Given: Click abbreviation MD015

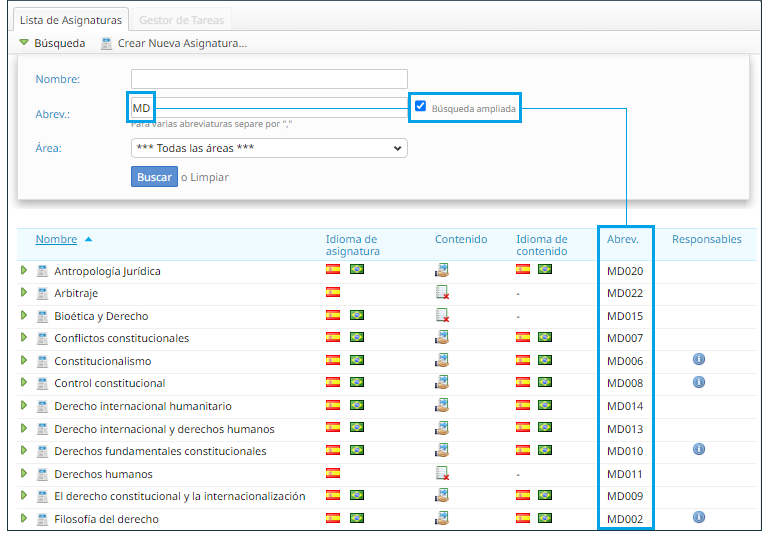Looking at the screenshot, I should click(x=625, y=316).
